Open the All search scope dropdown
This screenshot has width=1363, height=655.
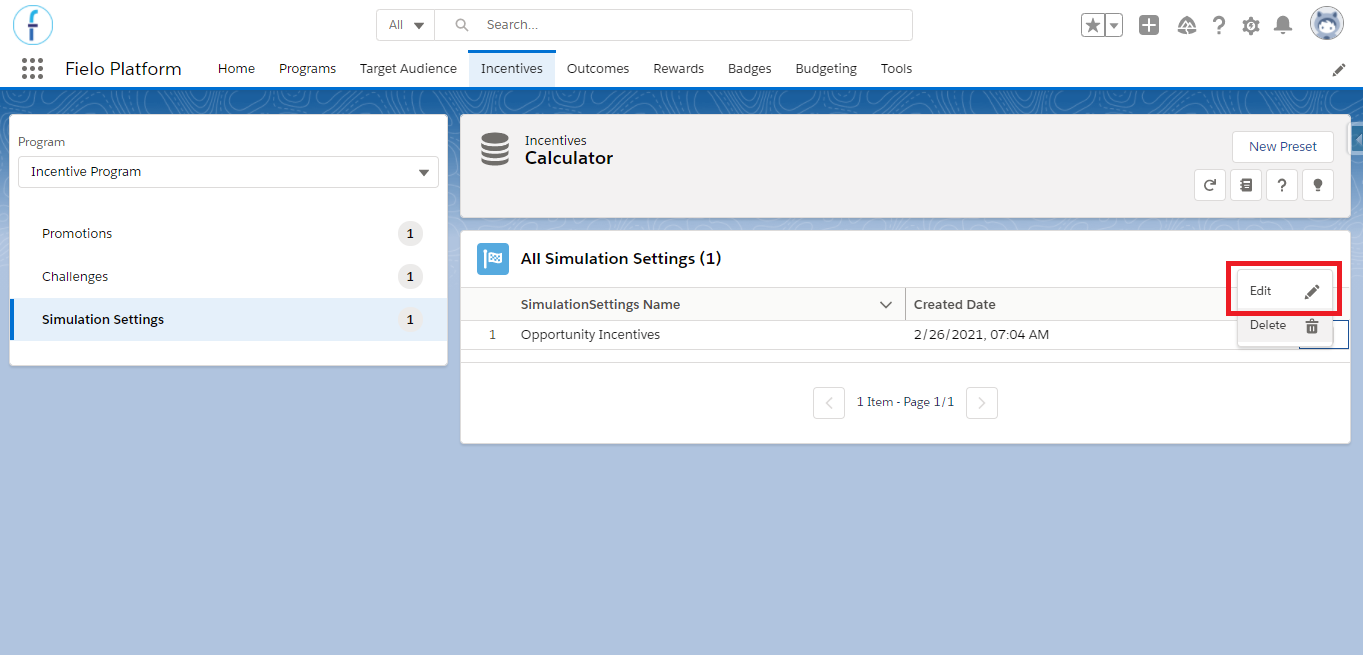[406, 25]
